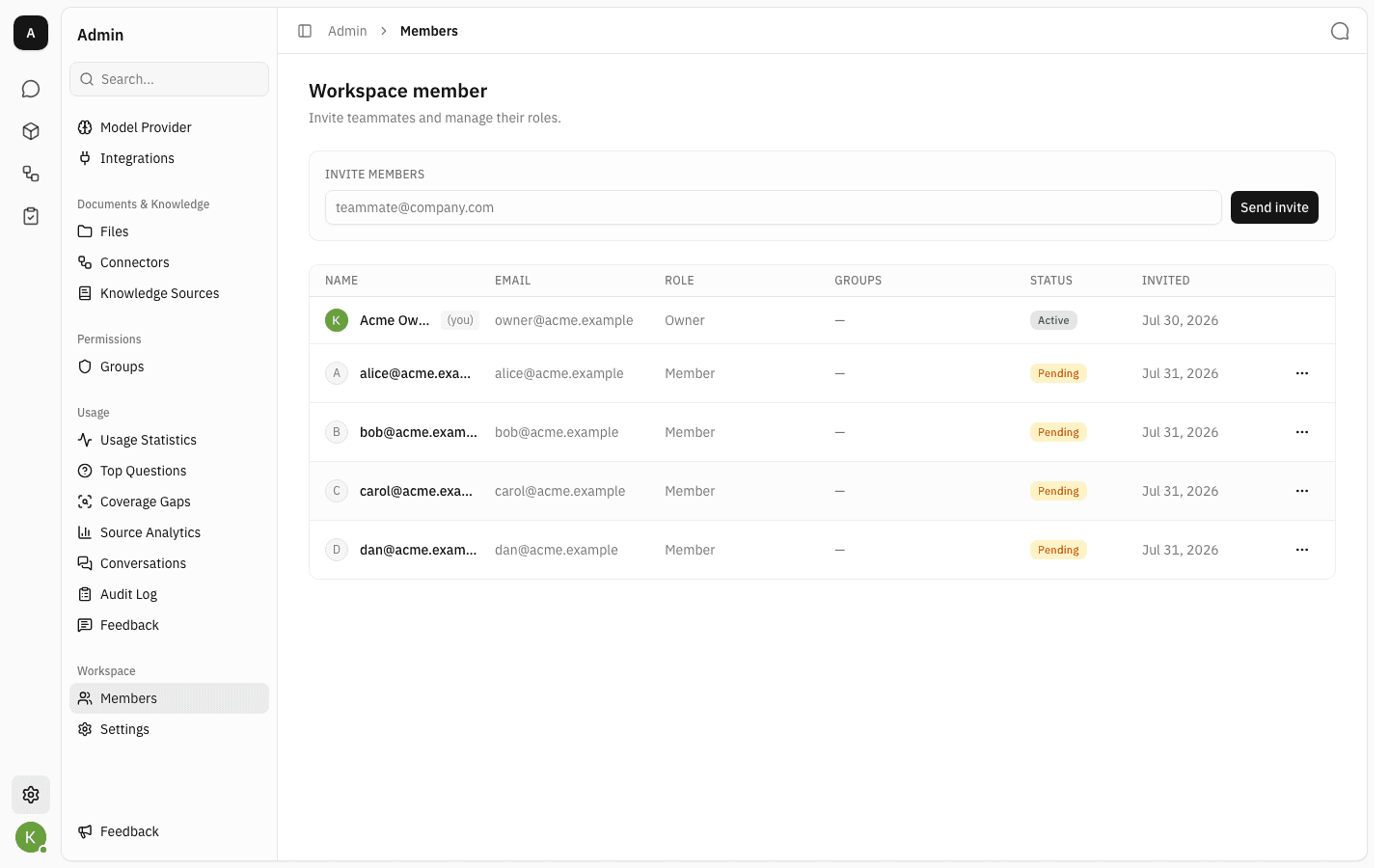This screenshot has height=868, width=1389.
Task: Open Model Provider page
Action: tap(169, 127)
